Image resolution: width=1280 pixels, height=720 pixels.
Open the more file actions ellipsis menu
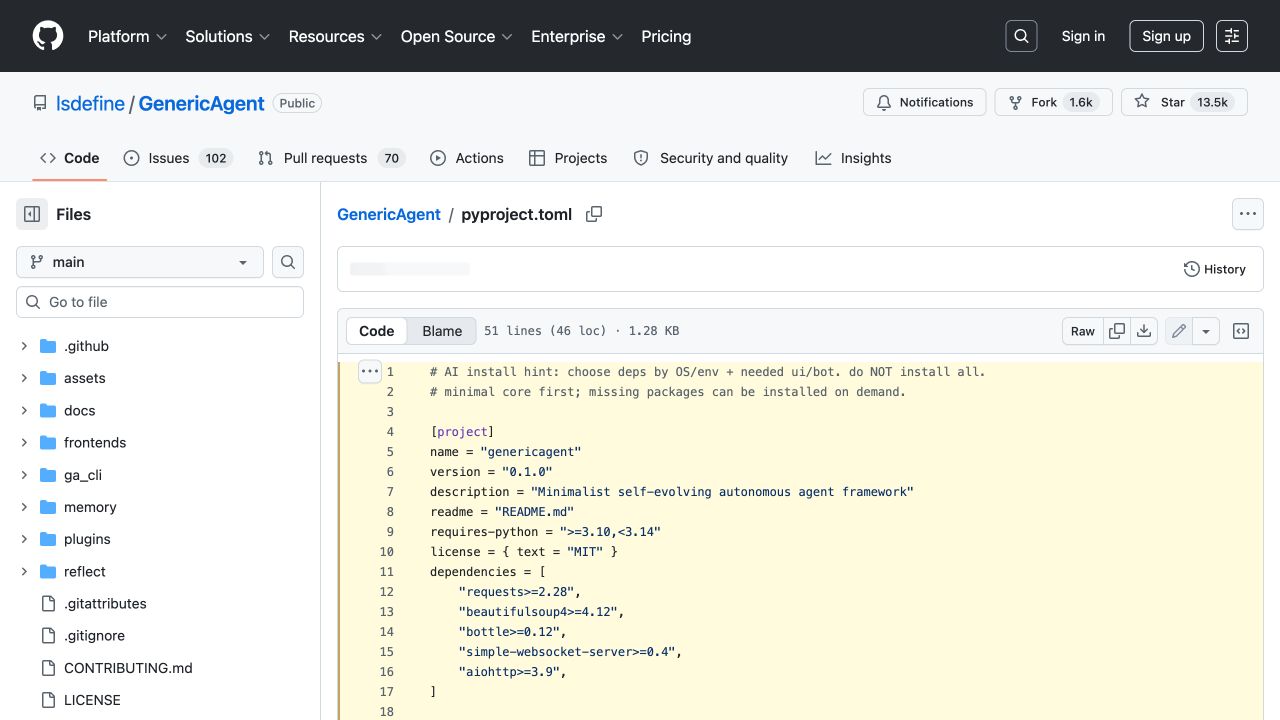(1247, 214)
